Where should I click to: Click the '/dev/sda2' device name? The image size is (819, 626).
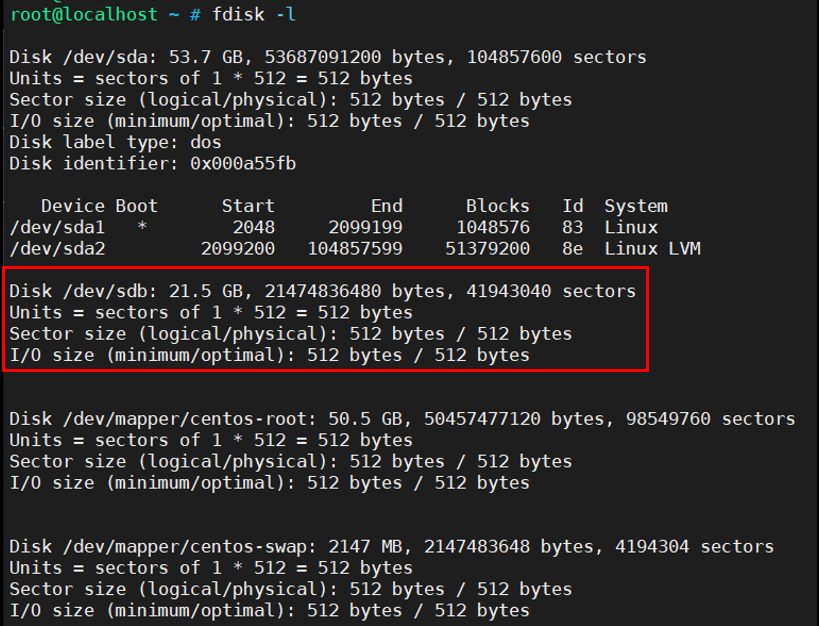(x=57, y=249)
